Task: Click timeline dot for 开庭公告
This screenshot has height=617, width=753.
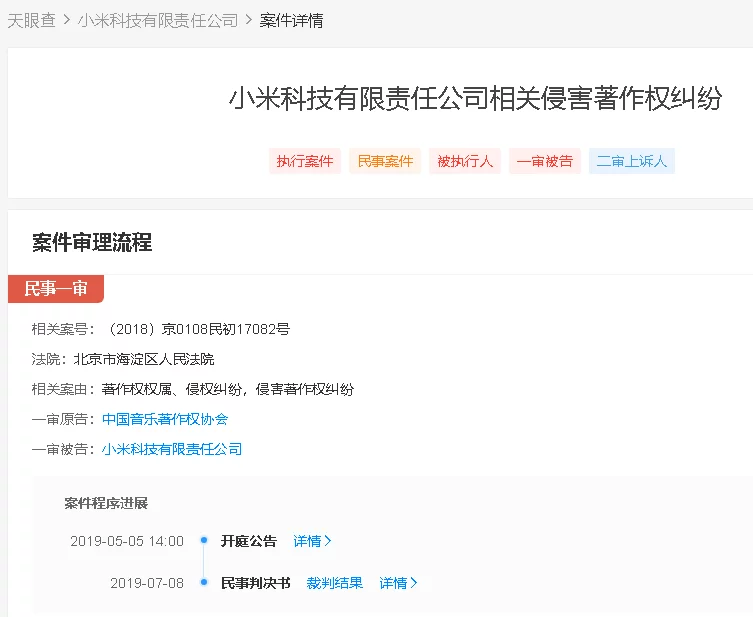Action: (204, 540)
